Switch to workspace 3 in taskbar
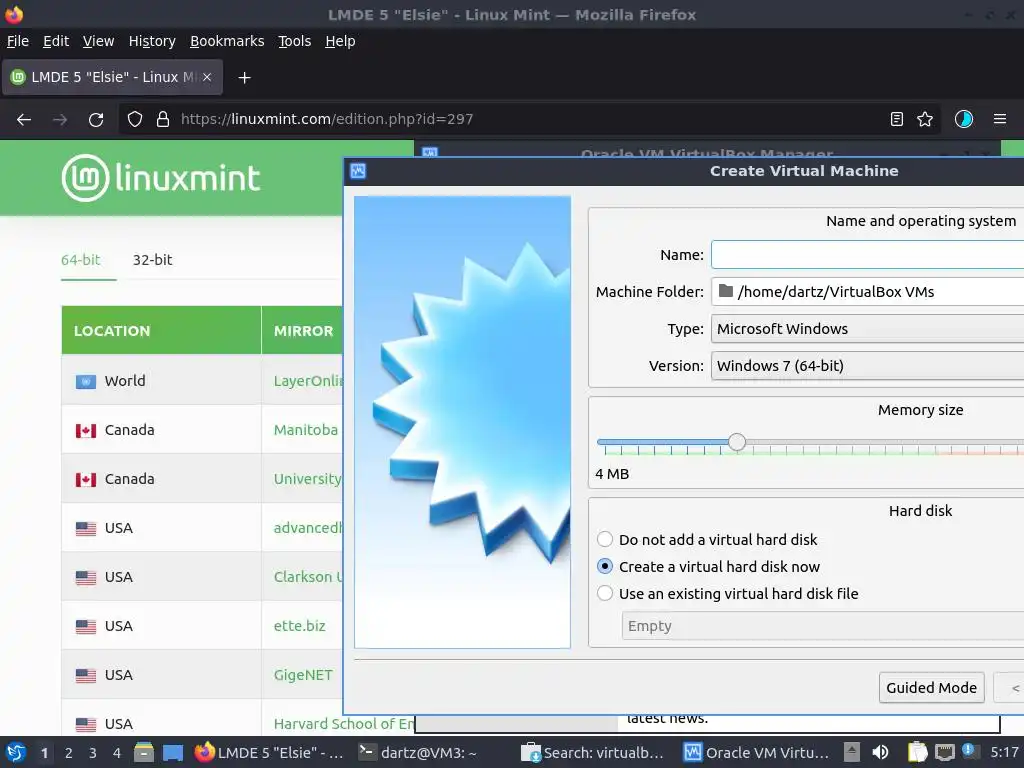Screen dimensions: 1024x768 coord(93,752)
